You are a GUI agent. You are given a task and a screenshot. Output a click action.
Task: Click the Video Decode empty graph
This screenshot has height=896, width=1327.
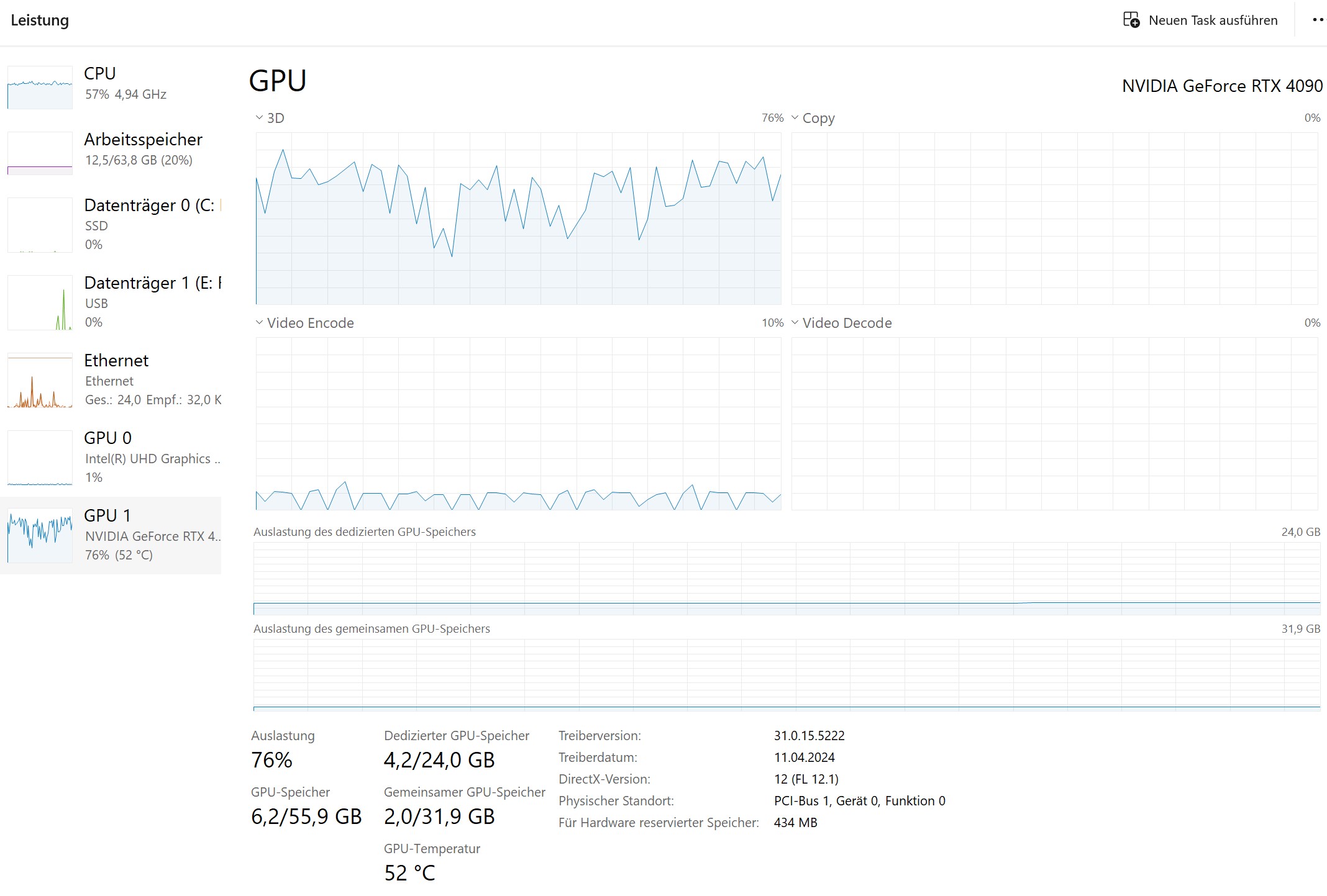click(x=1054, y=423)
